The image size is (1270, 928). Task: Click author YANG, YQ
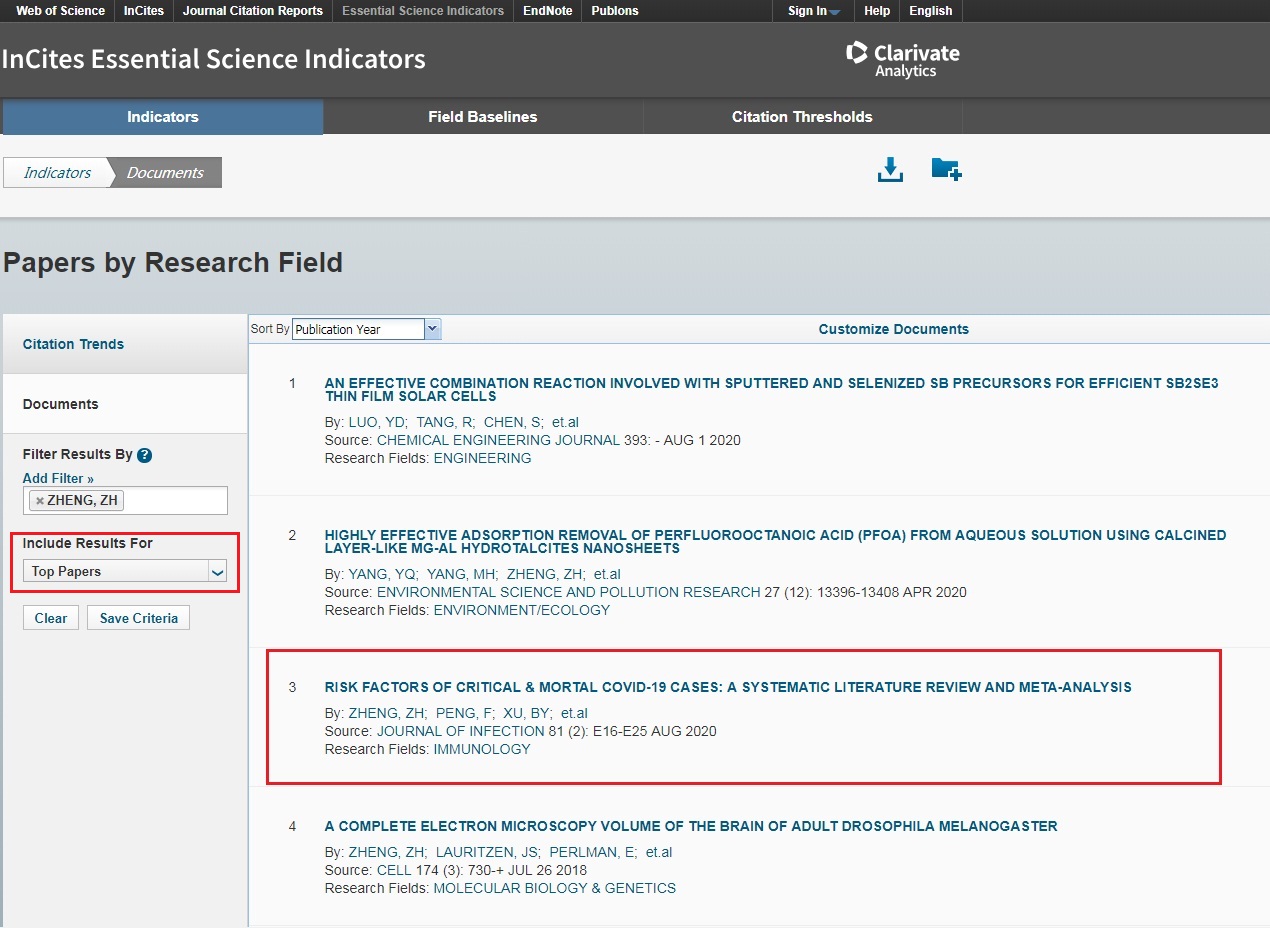click(383, 574)
